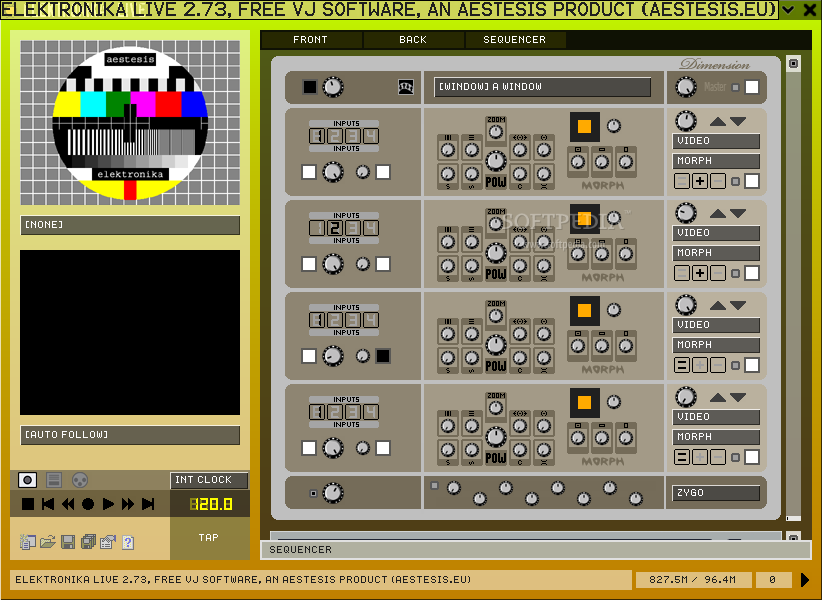Viewport: 822px width, 600px height.
Task: Open the INT CLOCK selector
Action: coord(209,480)
